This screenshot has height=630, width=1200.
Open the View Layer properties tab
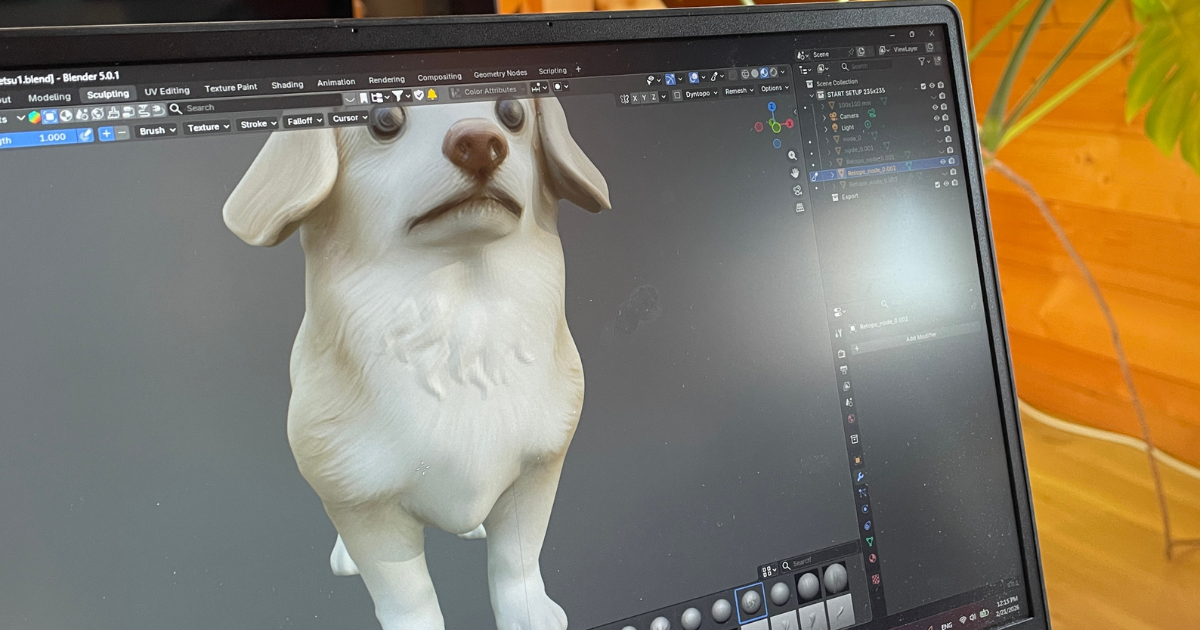[846, 385]
